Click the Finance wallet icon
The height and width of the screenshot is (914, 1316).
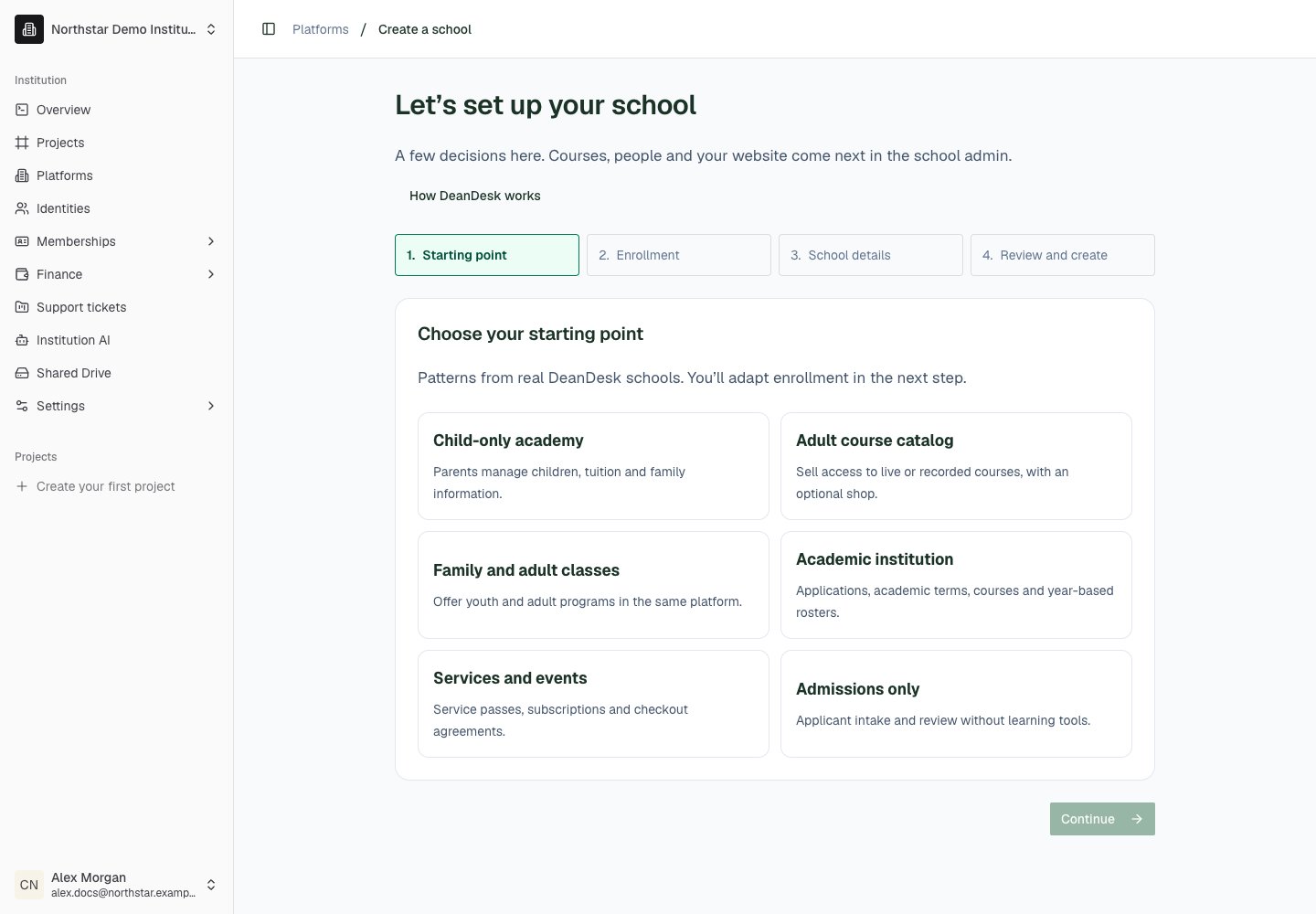pos(22,274)
